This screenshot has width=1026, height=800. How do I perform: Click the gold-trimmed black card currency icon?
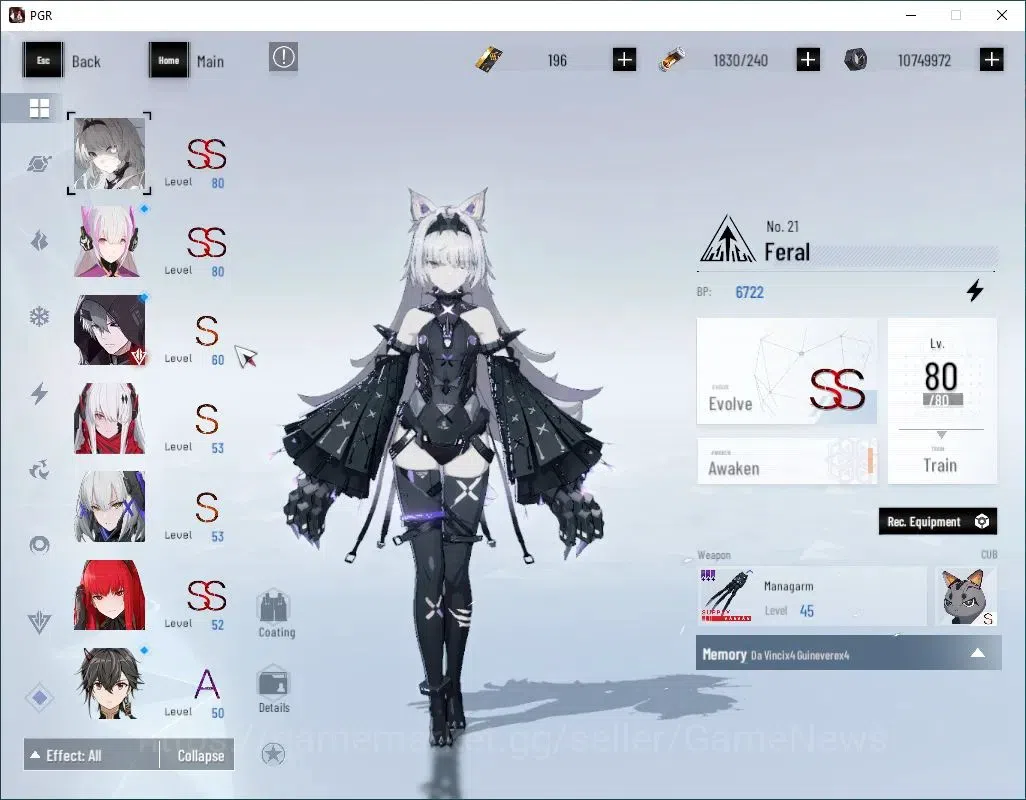(489, 60)
